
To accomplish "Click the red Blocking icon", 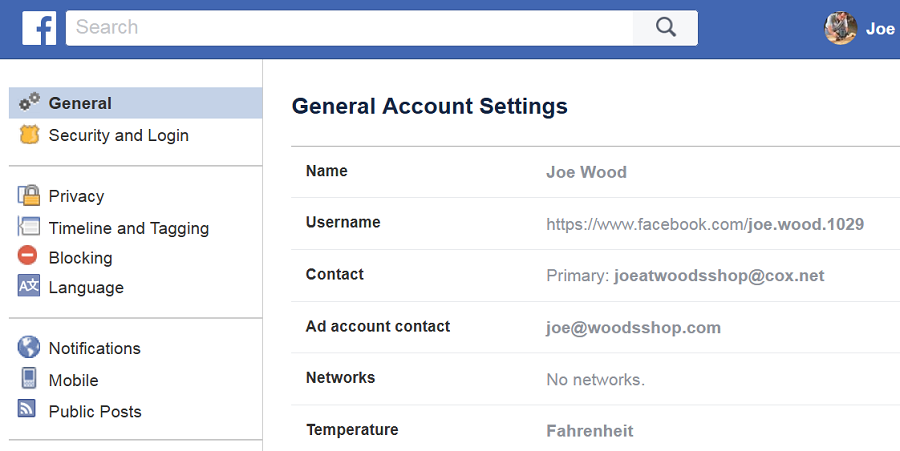I will tap(29, 257).
